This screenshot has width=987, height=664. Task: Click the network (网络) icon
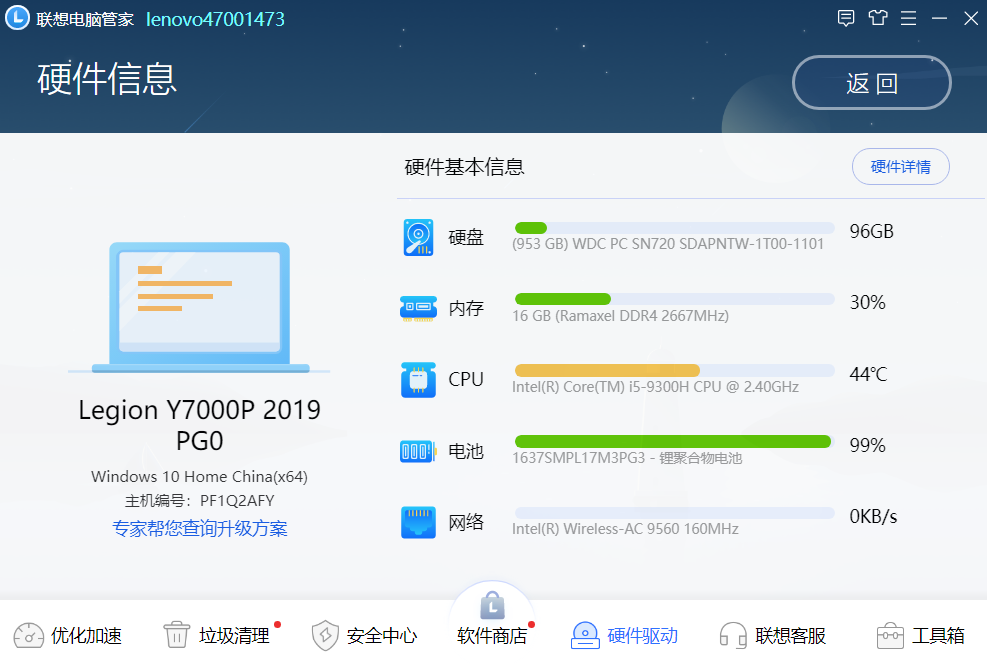click(x=418, y=522)
